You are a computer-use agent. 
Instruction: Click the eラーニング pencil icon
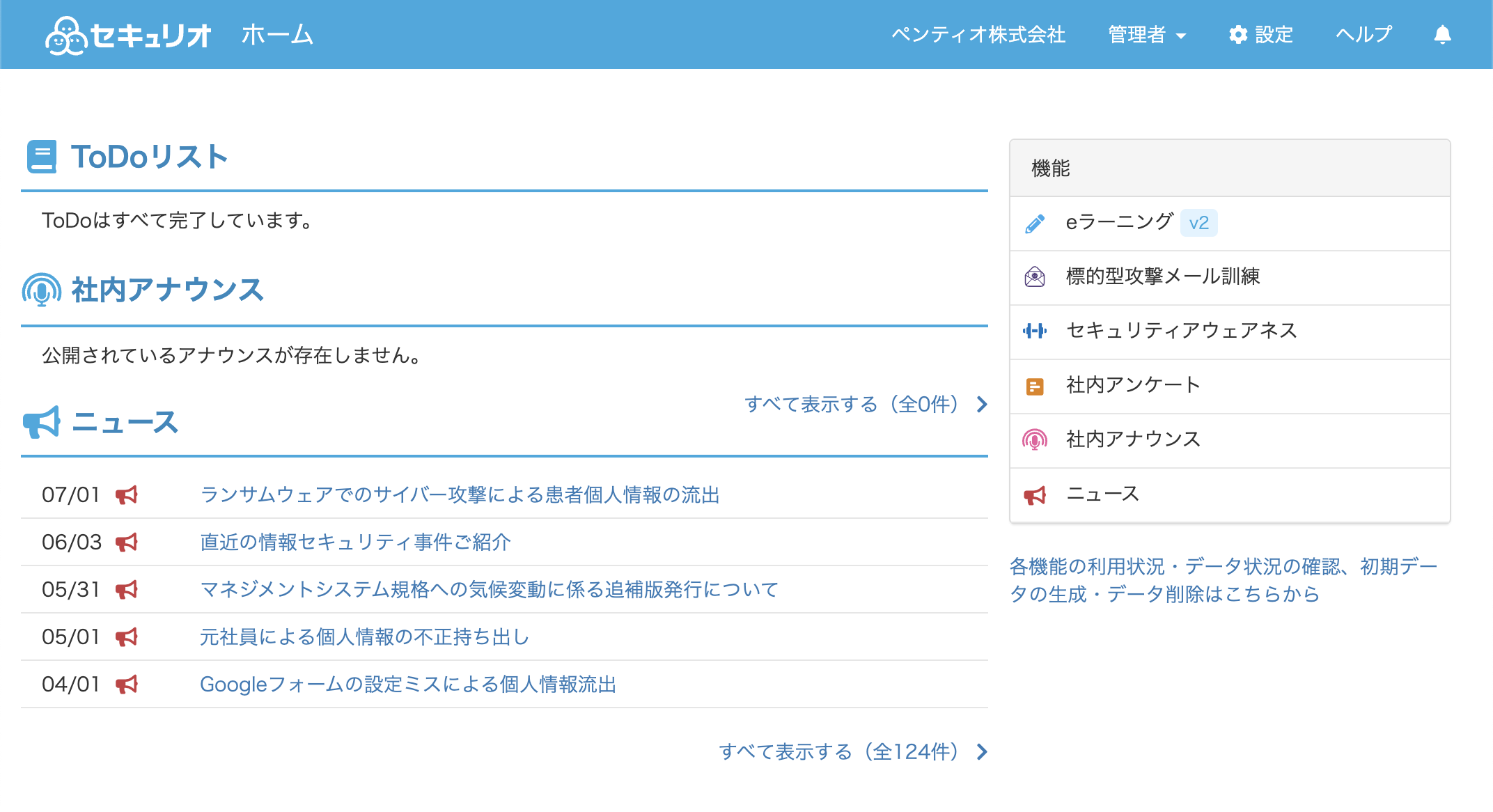pyautogui.click(x=1035, y=224)
